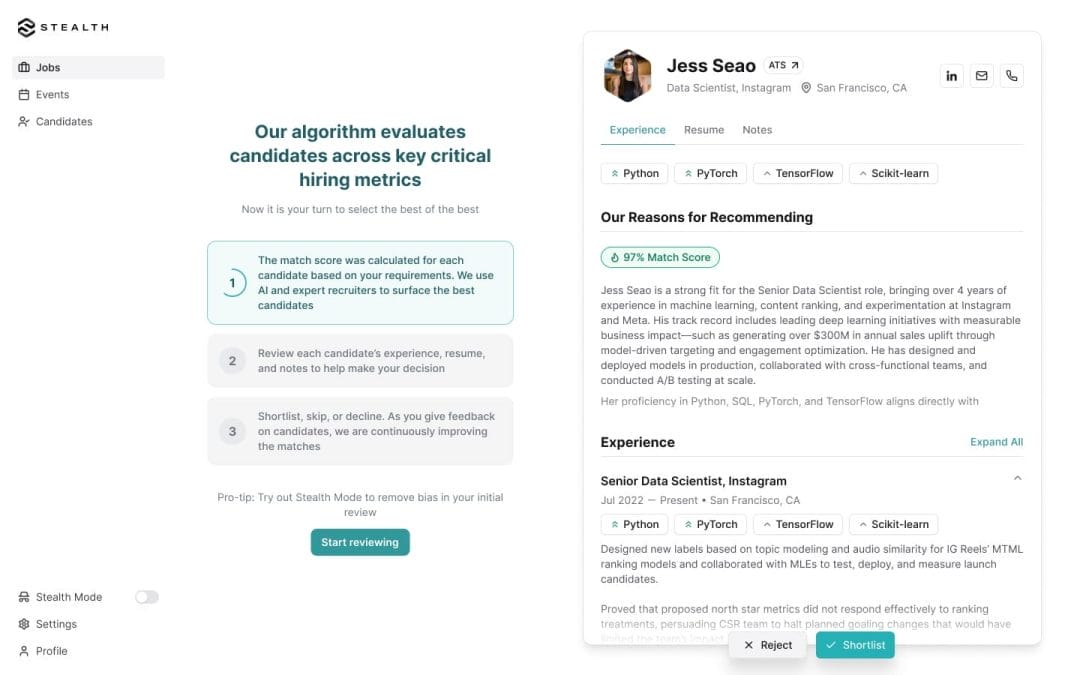Open Candidates via the people icon
The height and width of the screenshot is (675, 1080).
[23, 121]
